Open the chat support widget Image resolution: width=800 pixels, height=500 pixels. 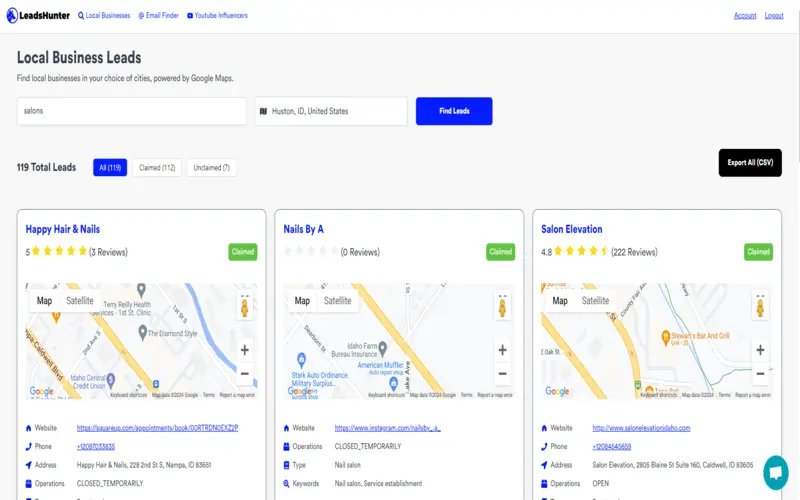pos(776,472)
